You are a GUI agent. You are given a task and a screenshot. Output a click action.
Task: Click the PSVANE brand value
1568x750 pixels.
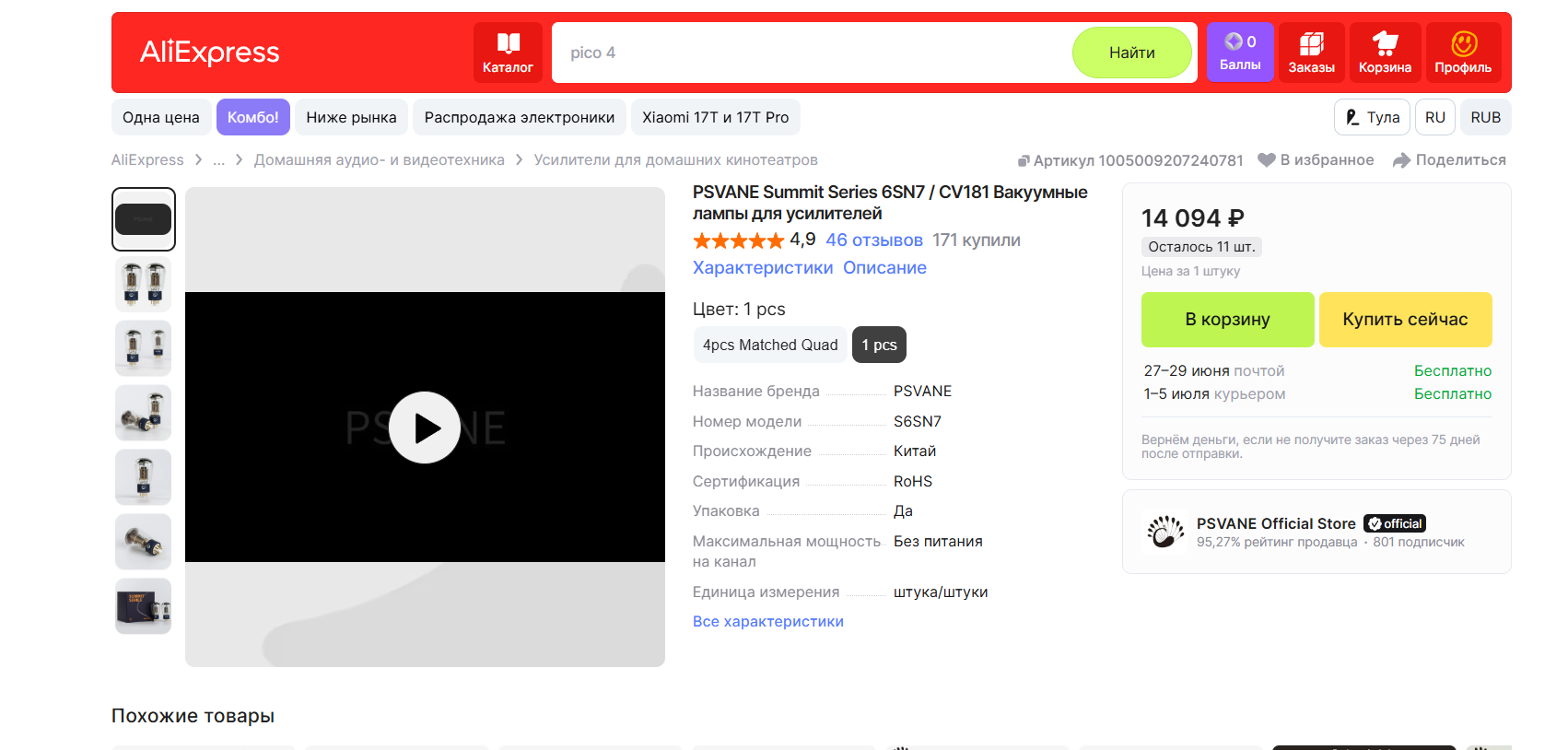point(922,392)
